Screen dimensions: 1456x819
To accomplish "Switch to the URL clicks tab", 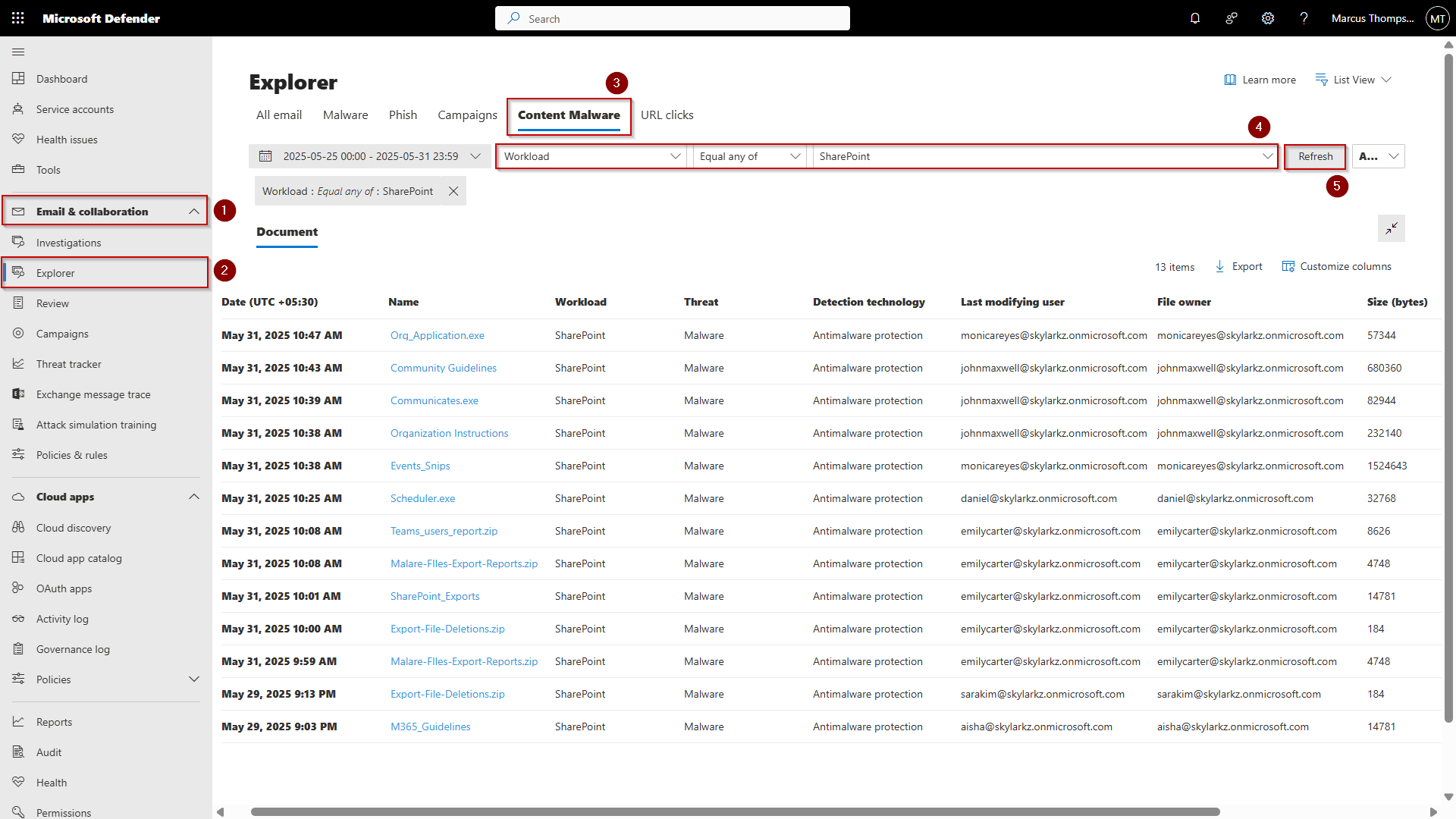I will click(x=667, y=115).
